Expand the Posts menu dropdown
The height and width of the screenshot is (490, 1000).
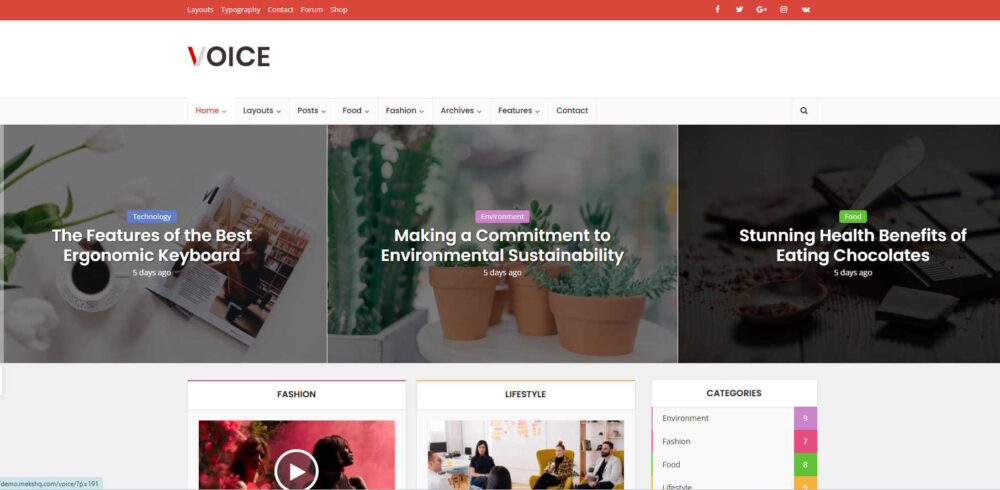311,111
